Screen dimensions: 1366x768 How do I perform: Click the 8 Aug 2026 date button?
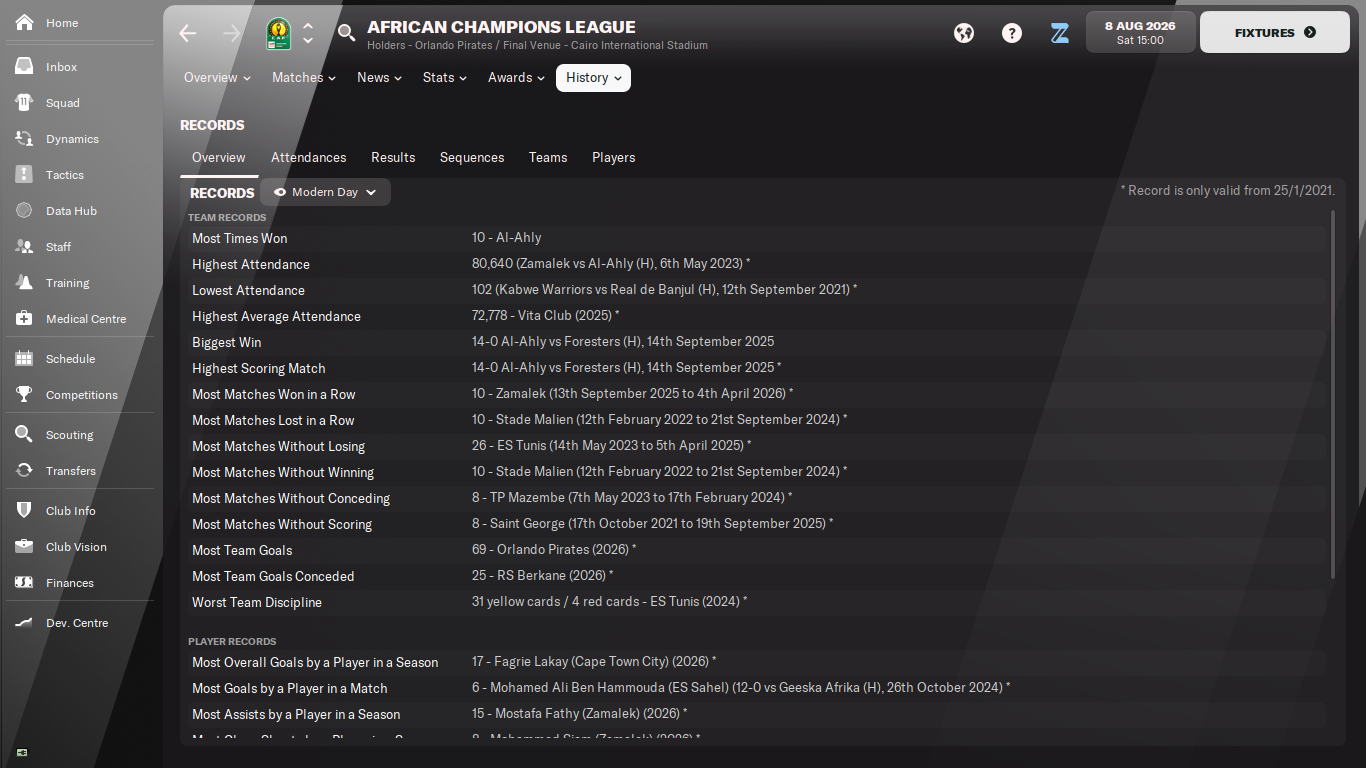(x=1140, y=33)
